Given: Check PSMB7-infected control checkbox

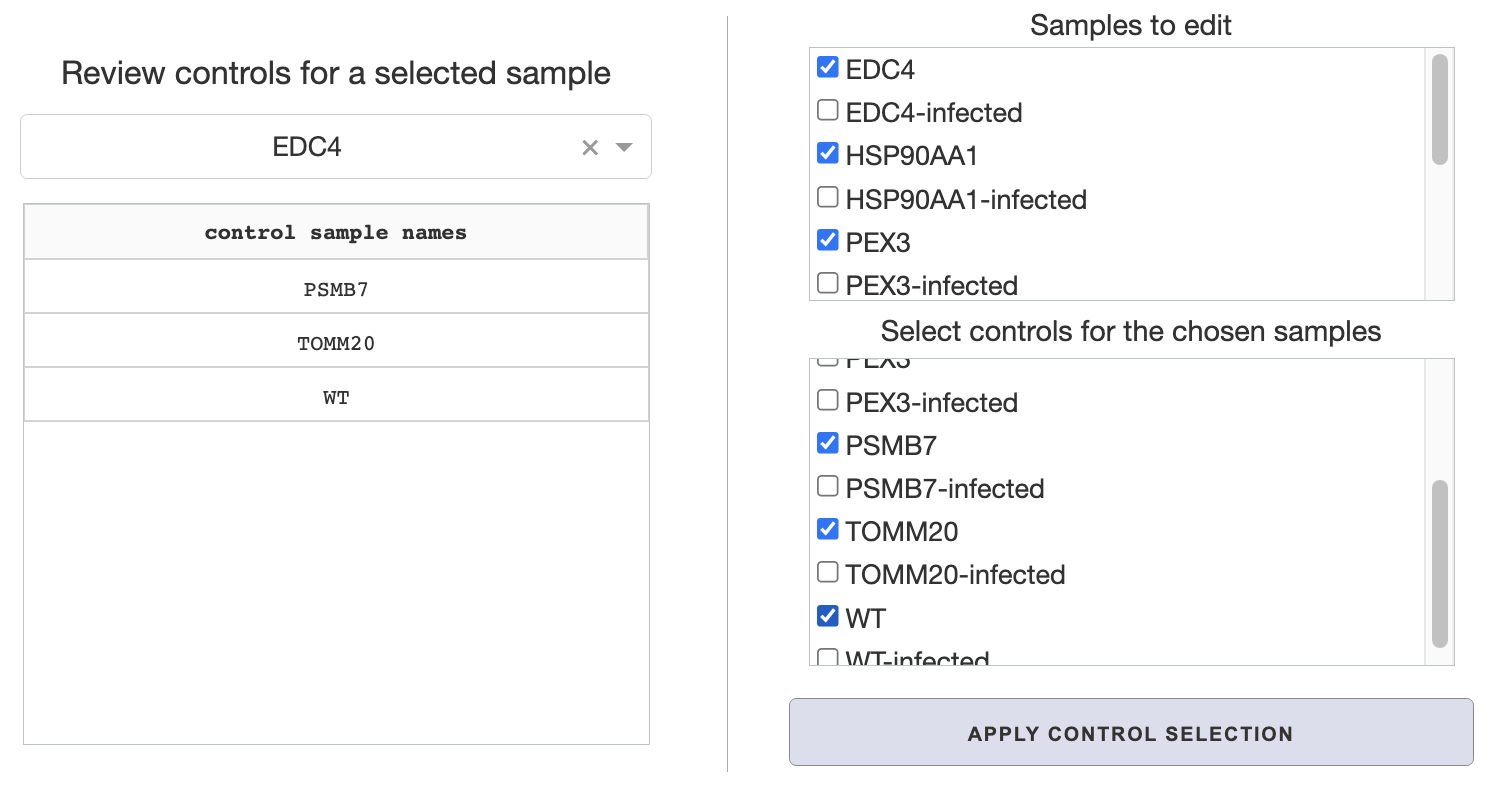Looking at the screenshot, I should tap(827, 486).
